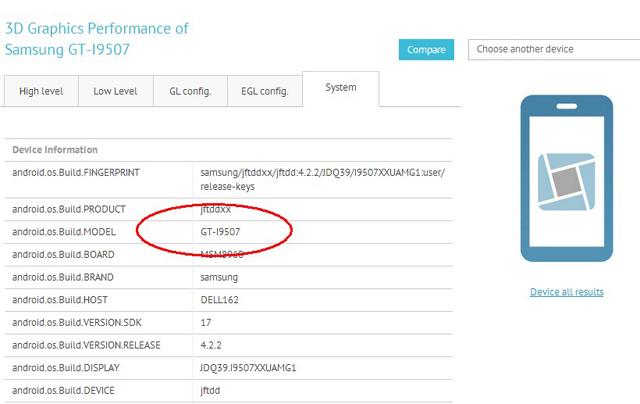Click the blue Compare button
The height and width of the screenshot is (404, 640).
tap(426, 49)
